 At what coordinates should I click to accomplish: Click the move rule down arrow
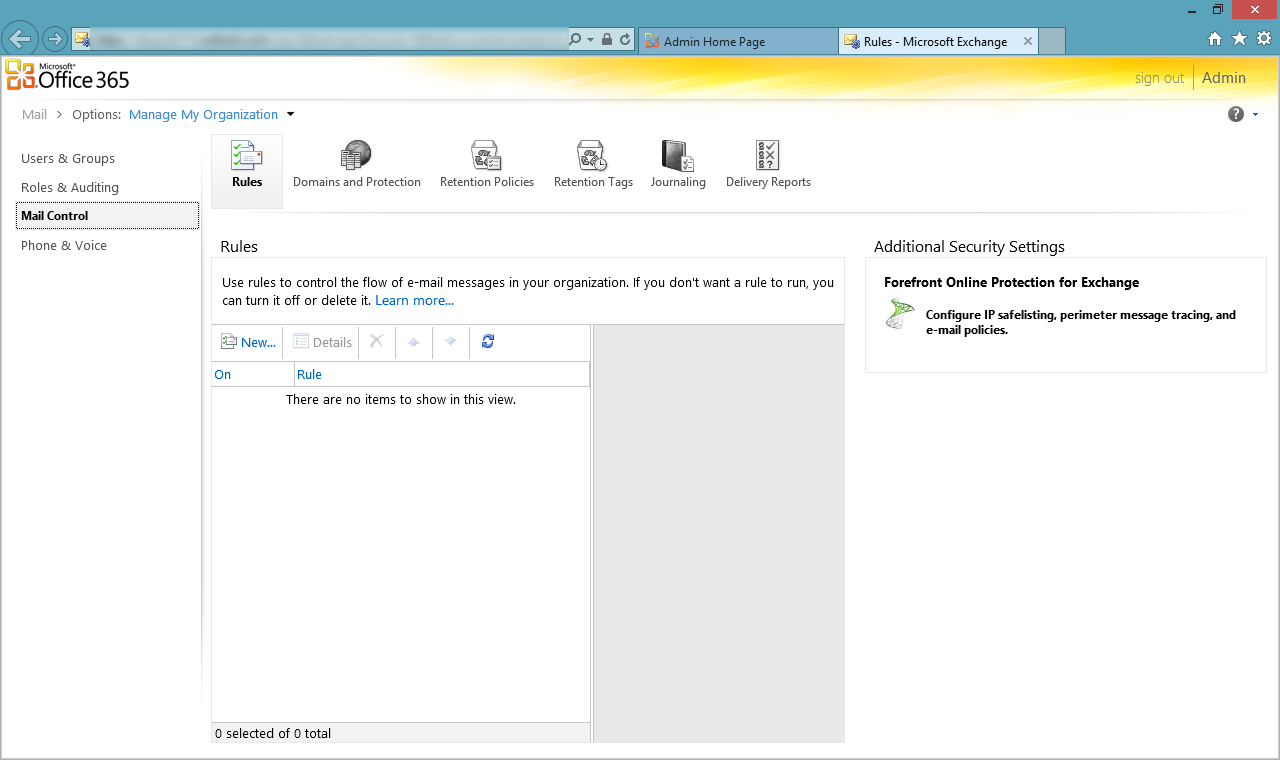click(451, 342)
